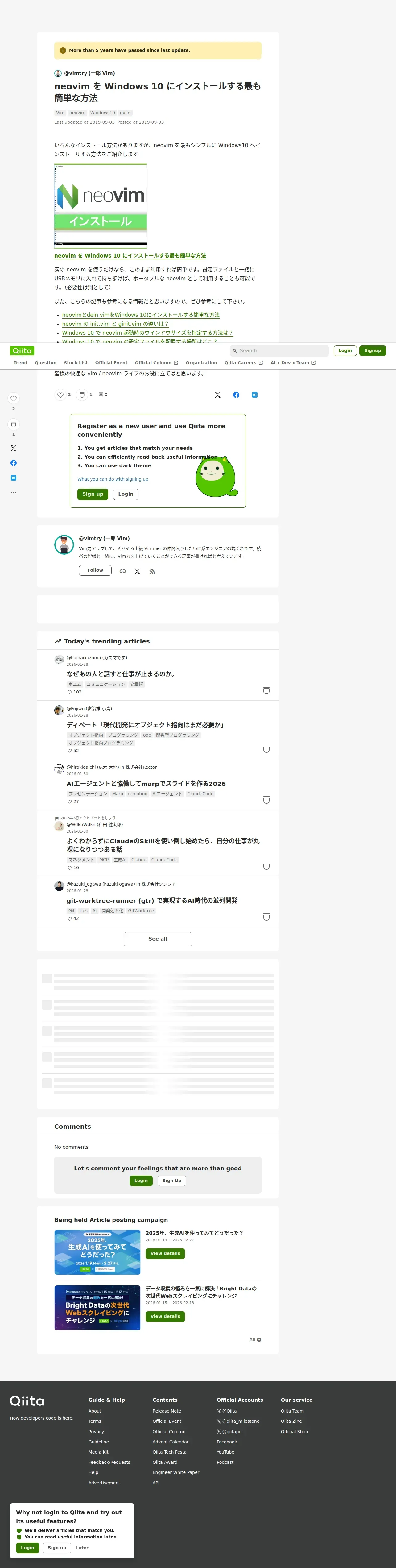Open the Official Column tab
The height and width of the screenshot is (1568, 396).
pos(156,363)
